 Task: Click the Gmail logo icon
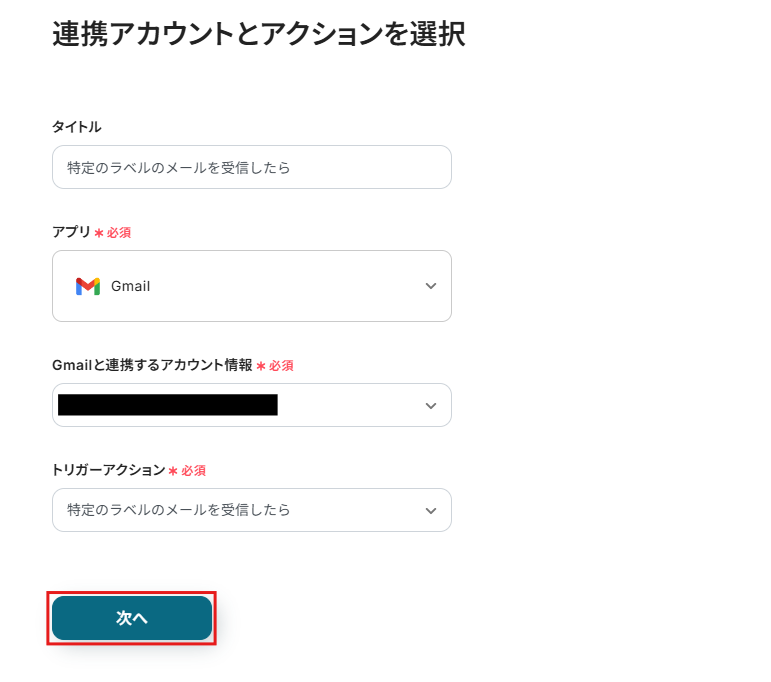coord(88,286)
